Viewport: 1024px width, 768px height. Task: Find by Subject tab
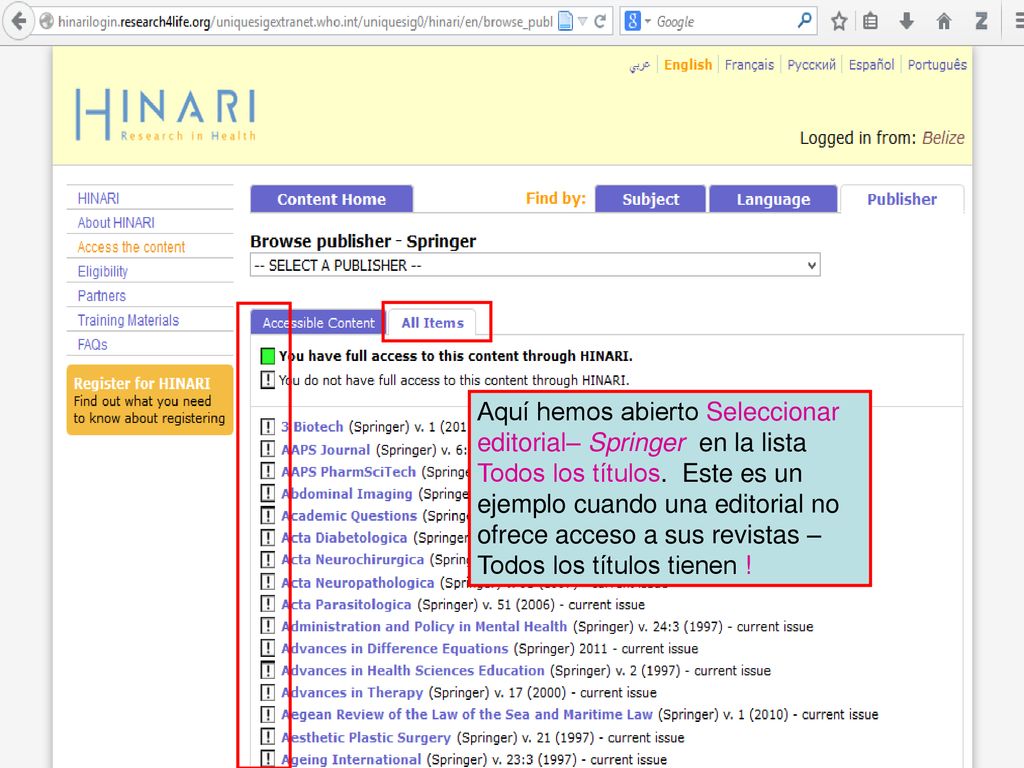[x=650, y=199]
